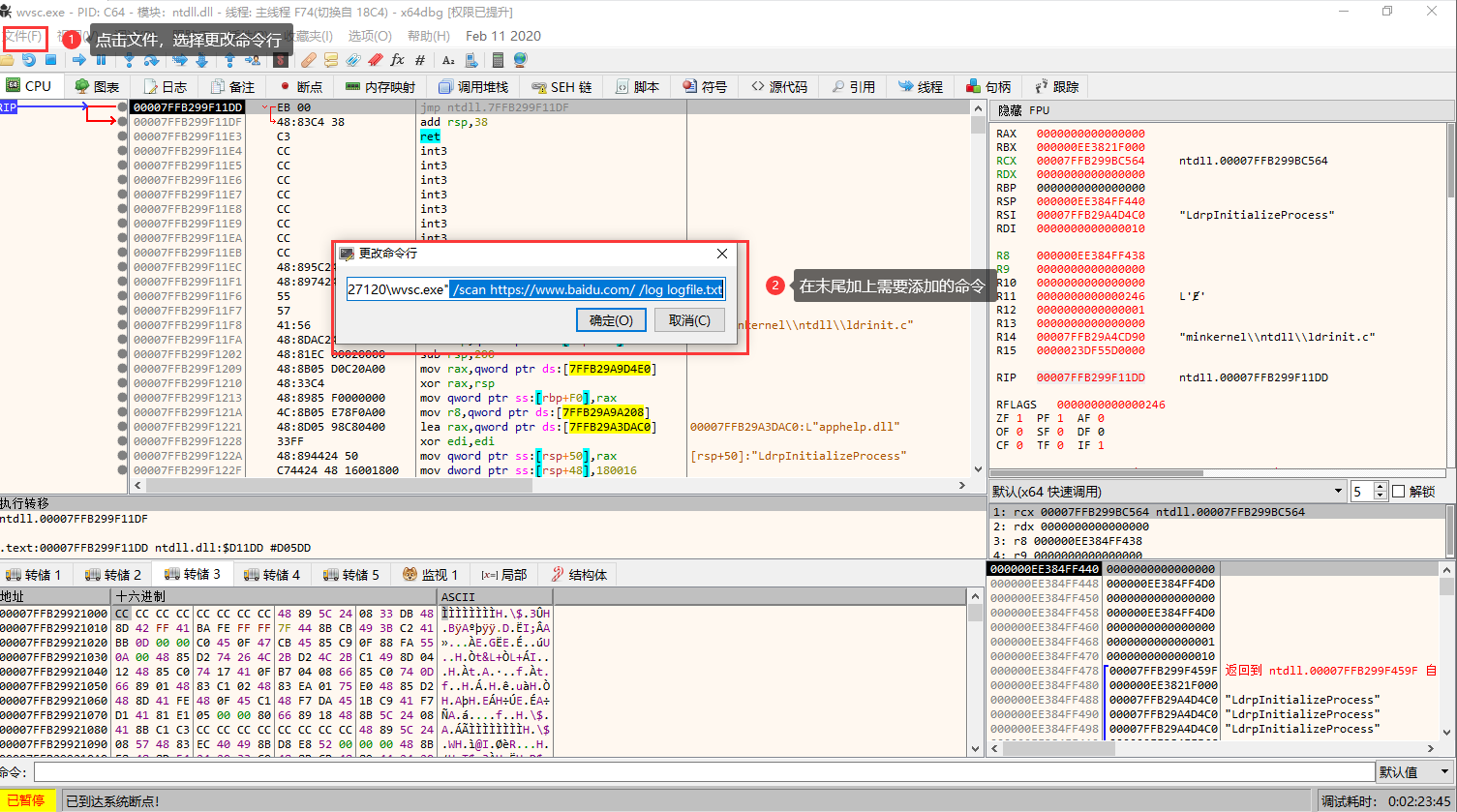Click the Run arrow toolbar icon
The width and height of the screenshot is (1457, 812).
tap(79, 60)
